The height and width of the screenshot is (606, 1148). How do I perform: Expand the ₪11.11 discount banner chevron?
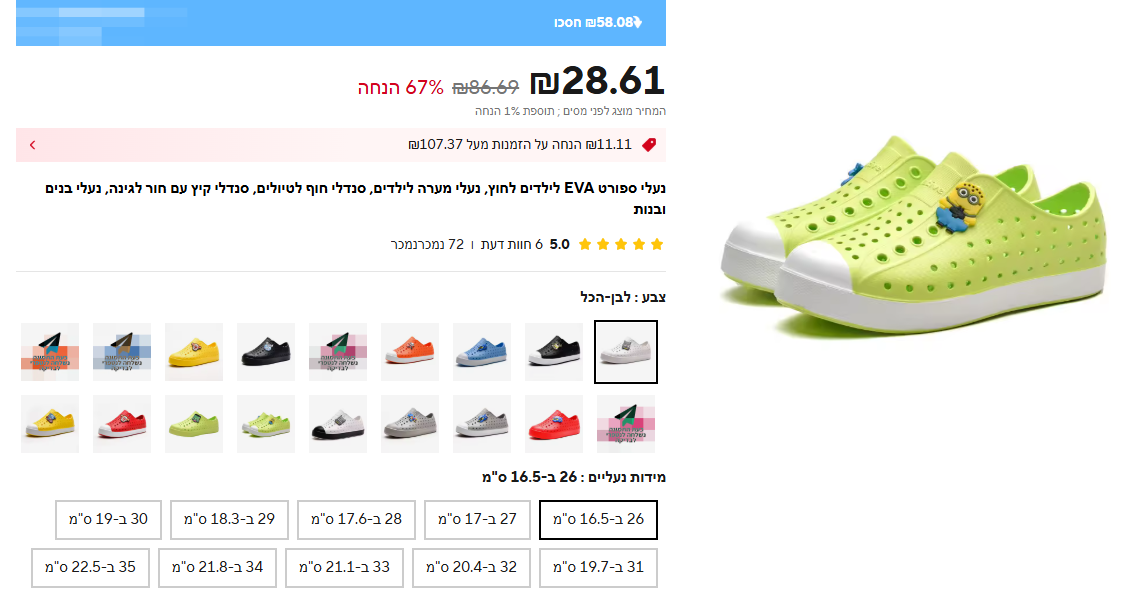click(32, 145)
